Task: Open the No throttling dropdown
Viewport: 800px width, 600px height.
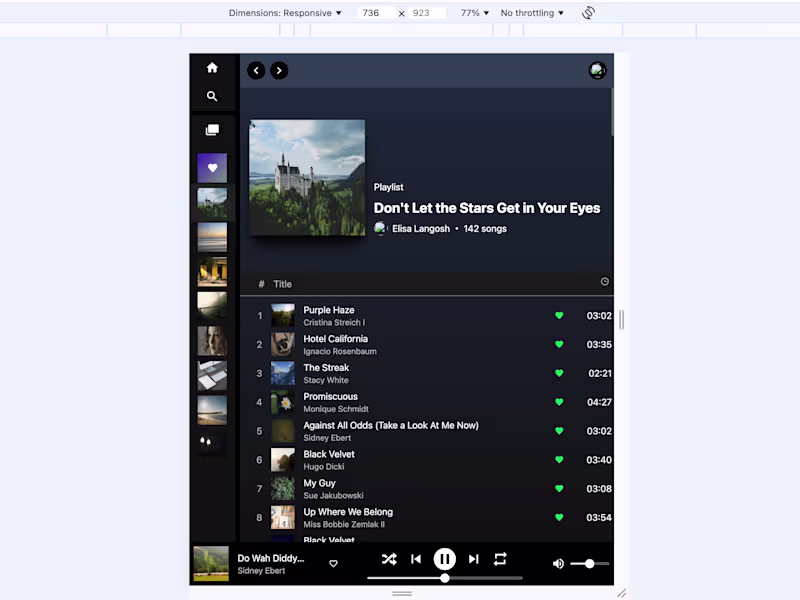Action: click(x=532, y=13)
